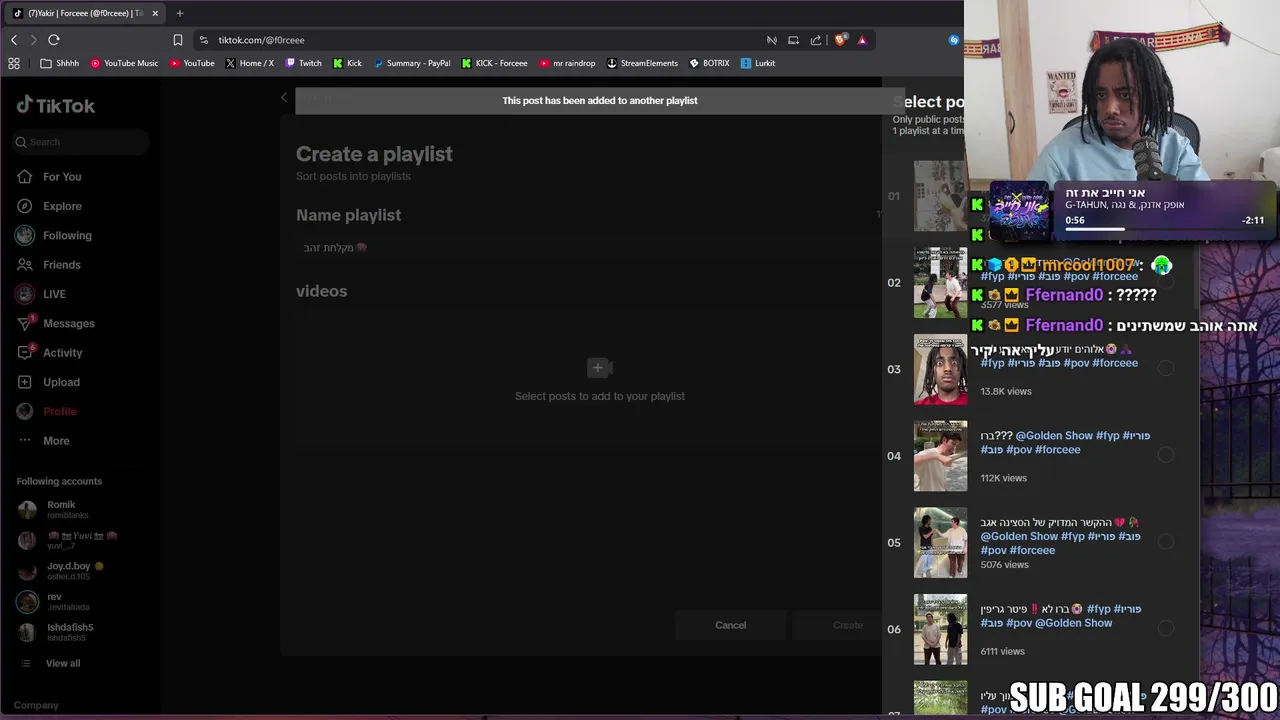Image resolution: width=1280 pixels, height=720 pixels.
Task: Expand More menu in sidebar
Action: 56,441
